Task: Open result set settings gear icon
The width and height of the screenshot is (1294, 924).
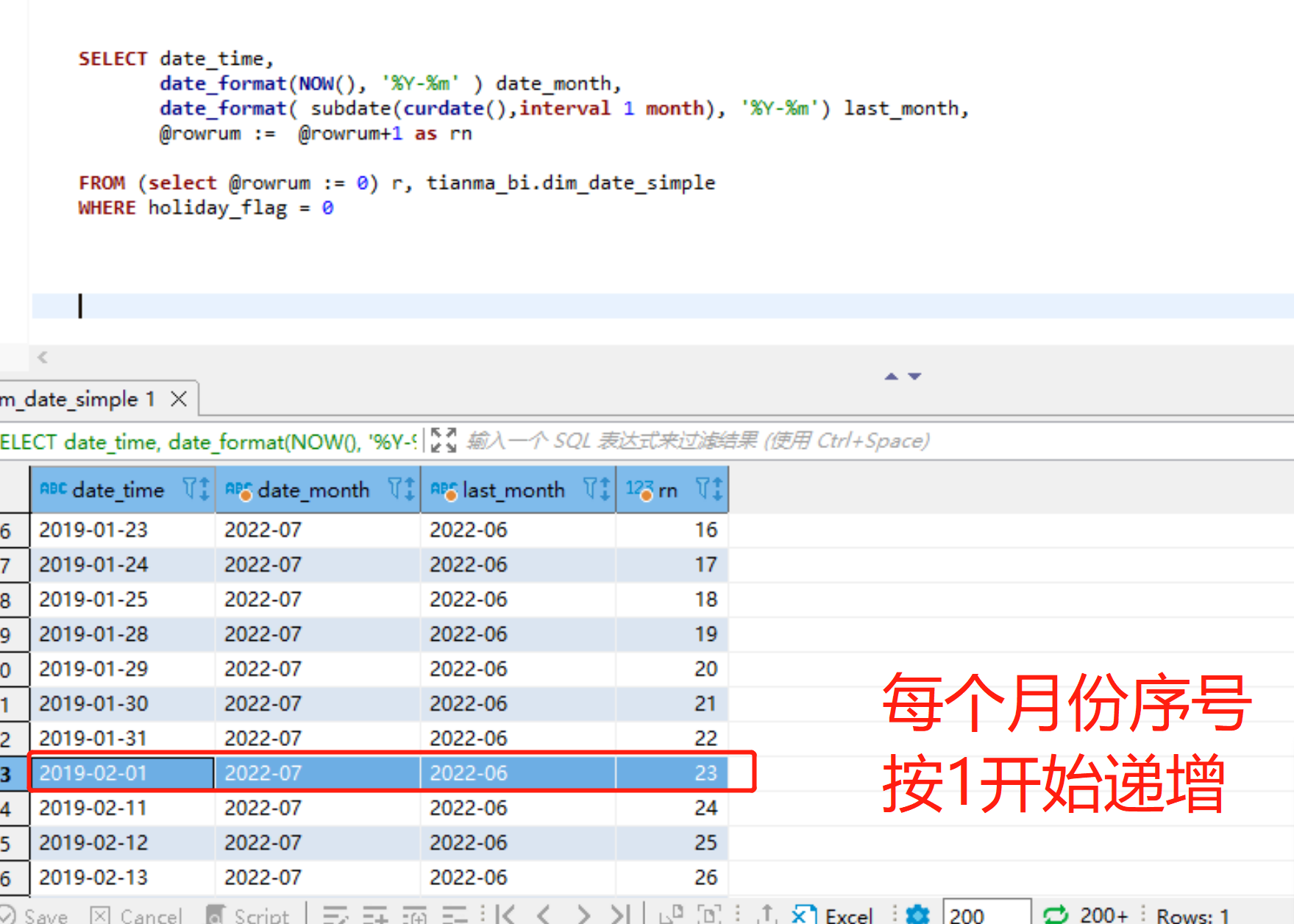Action: 917,914
